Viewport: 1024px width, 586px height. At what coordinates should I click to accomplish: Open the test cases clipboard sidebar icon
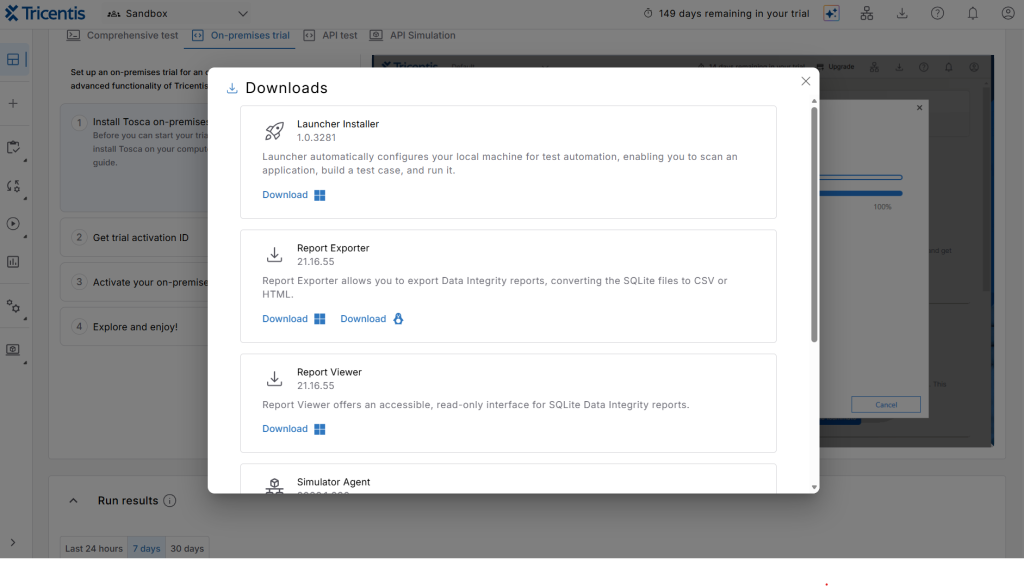13,147
